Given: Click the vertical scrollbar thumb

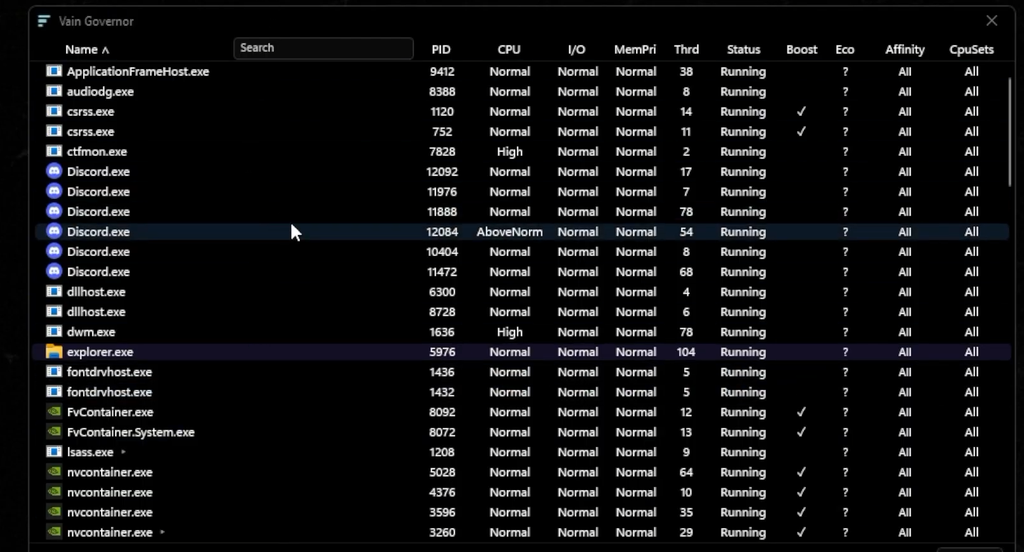Looking at the screenshot, I should 1009,131.
